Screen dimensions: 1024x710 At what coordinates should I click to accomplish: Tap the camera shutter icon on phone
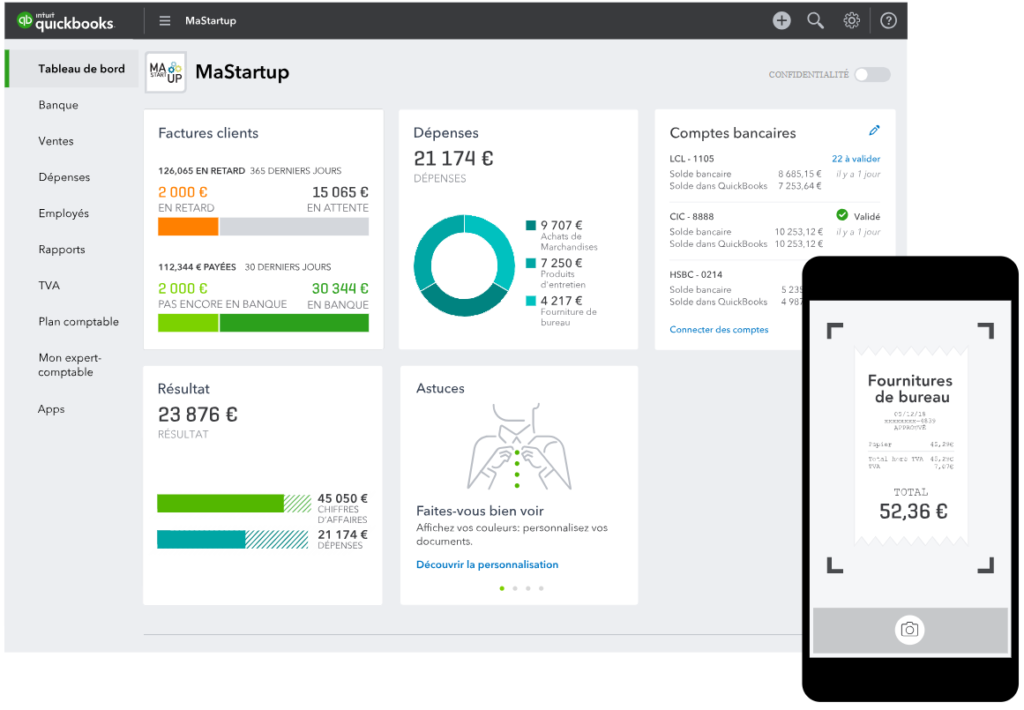point(910,630)
